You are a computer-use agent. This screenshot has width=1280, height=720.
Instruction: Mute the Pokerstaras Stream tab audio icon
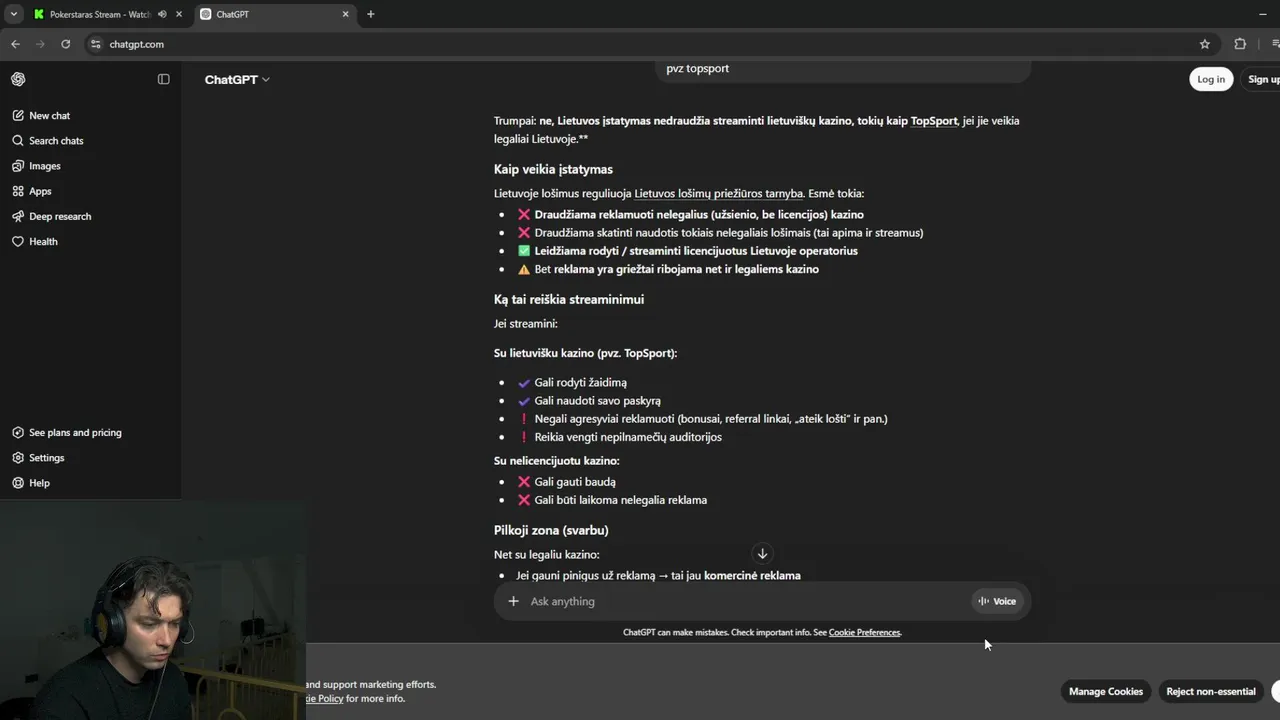pyautogui.click(x=162, y=14)
